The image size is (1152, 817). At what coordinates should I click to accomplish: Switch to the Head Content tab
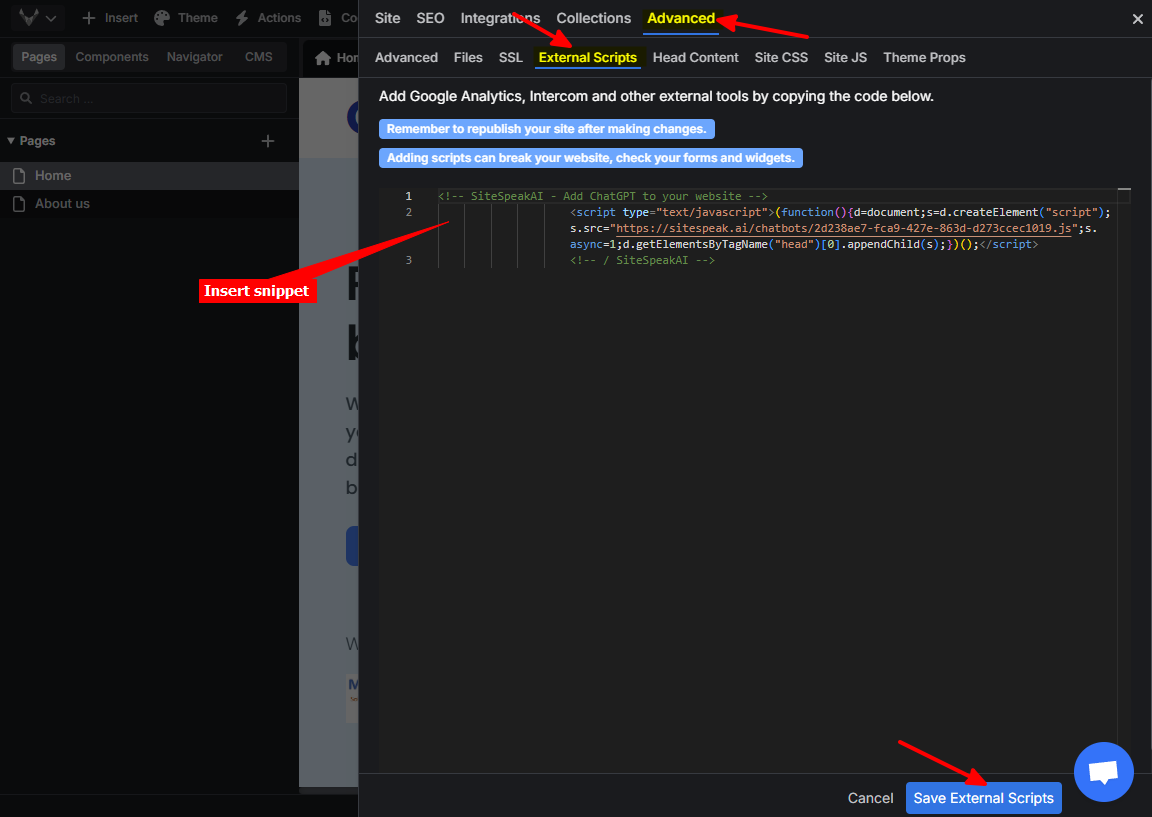pyautogui.click(x=695, y=58)
